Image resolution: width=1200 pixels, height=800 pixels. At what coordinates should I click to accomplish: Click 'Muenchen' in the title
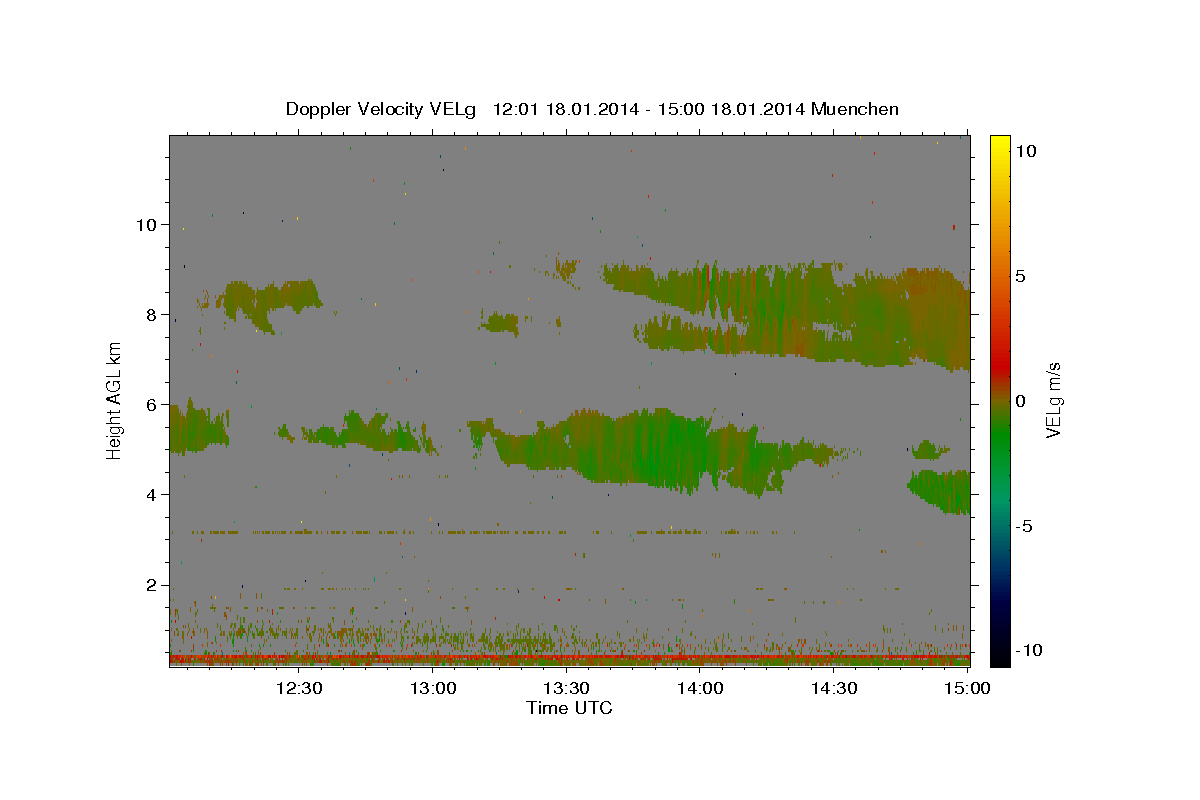[x=856, y=109]
